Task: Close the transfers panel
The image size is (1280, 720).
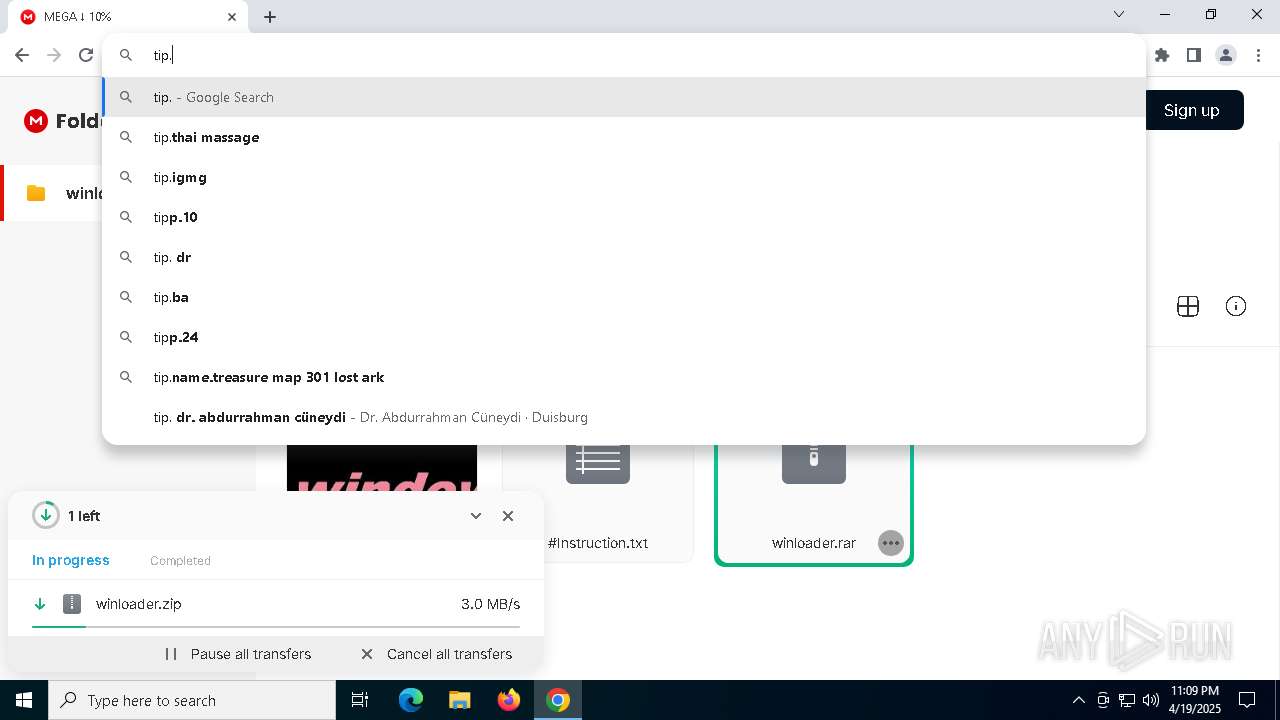Action: [x=508, y=516]
